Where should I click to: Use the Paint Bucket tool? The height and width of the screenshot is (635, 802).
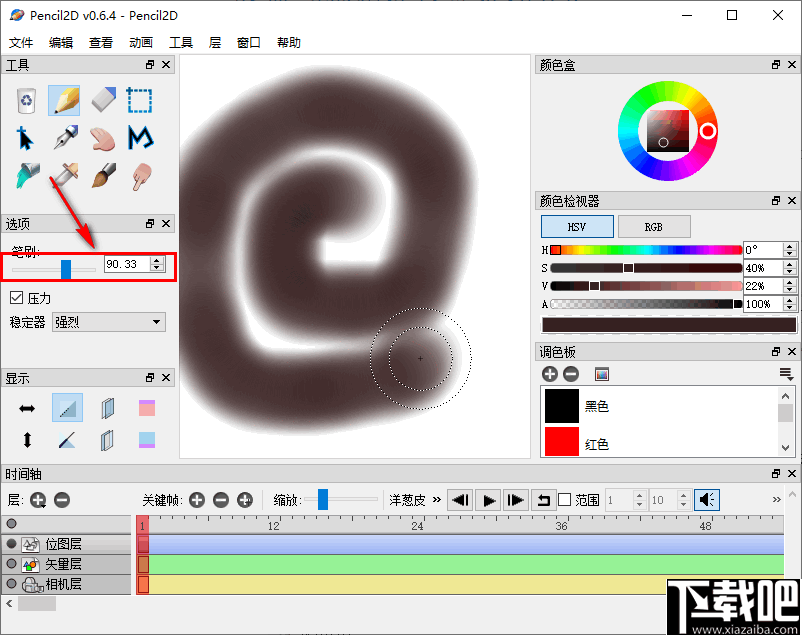(x=25, y=177)
